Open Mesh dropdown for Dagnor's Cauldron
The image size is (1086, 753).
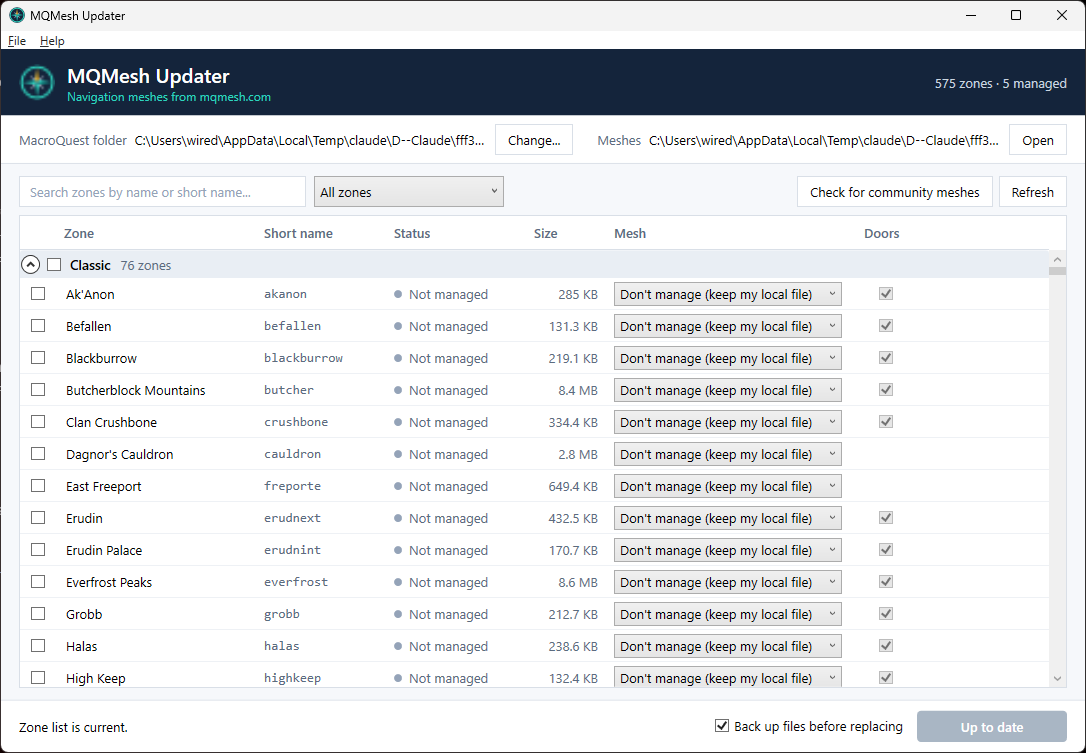[728, 454]
